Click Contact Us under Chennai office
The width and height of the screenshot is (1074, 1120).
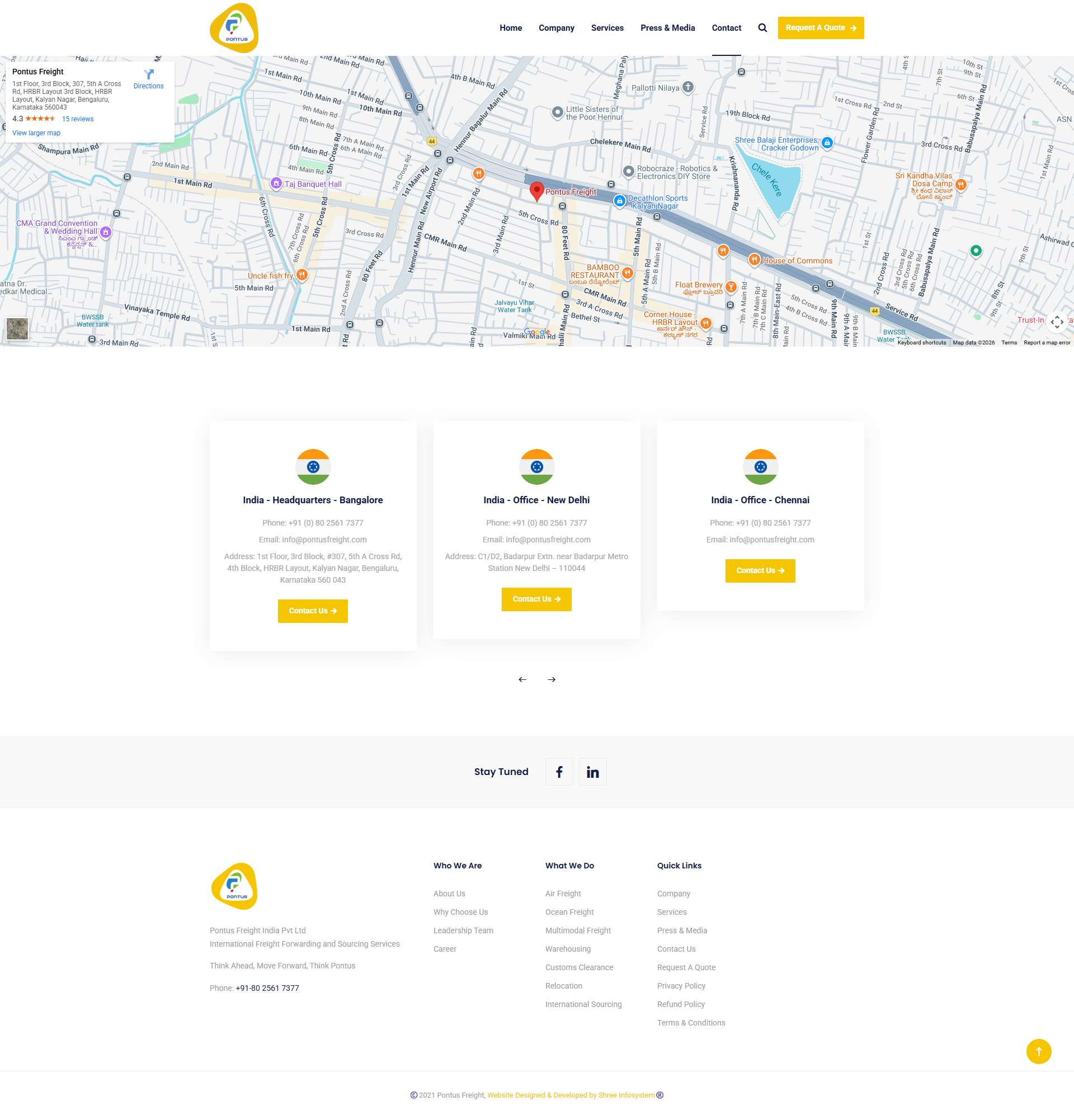click(x=760, y=570)
